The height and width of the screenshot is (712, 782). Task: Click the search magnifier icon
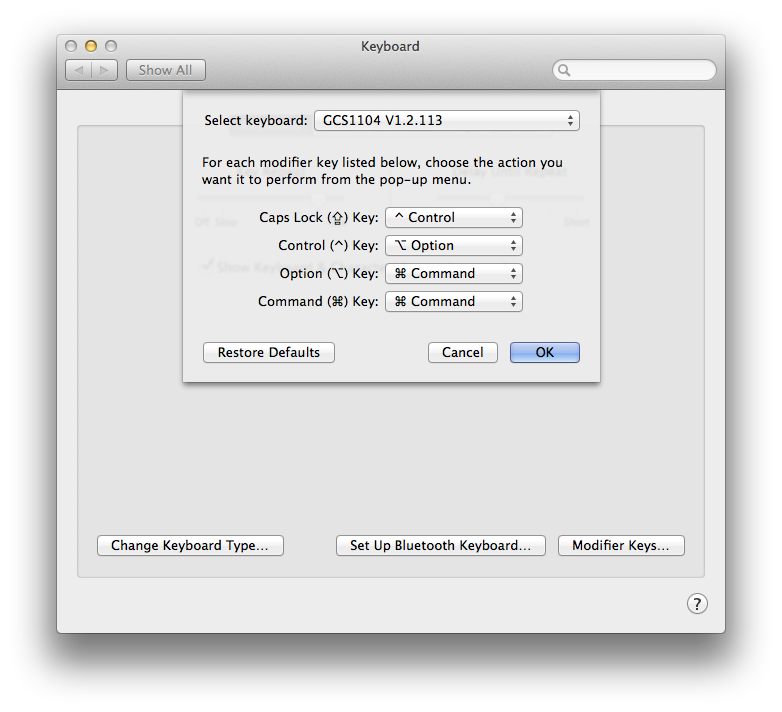click(x=564, y=70)
